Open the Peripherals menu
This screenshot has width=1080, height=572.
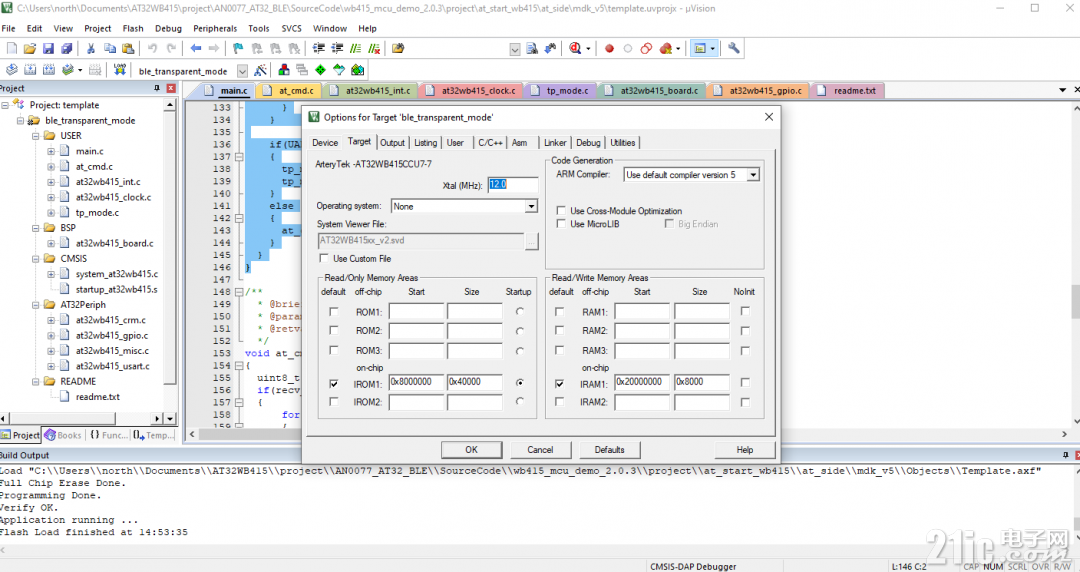point(215,28)
